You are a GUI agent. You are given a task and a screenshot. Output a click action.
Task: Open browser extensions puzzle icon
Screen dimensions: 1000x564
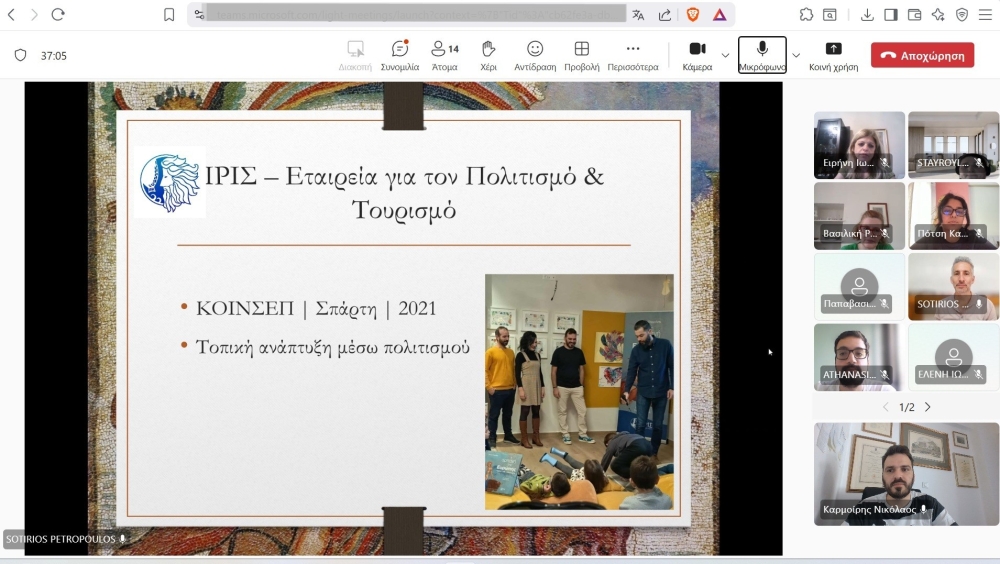(x=806, y=14)
